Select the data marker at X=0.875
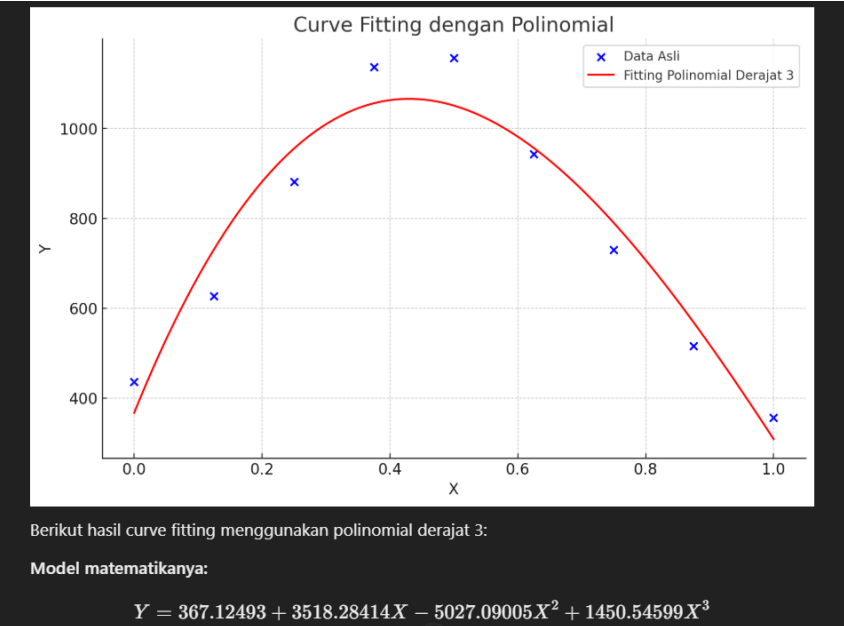Screen dimensions: 844x626 (693, 346)
